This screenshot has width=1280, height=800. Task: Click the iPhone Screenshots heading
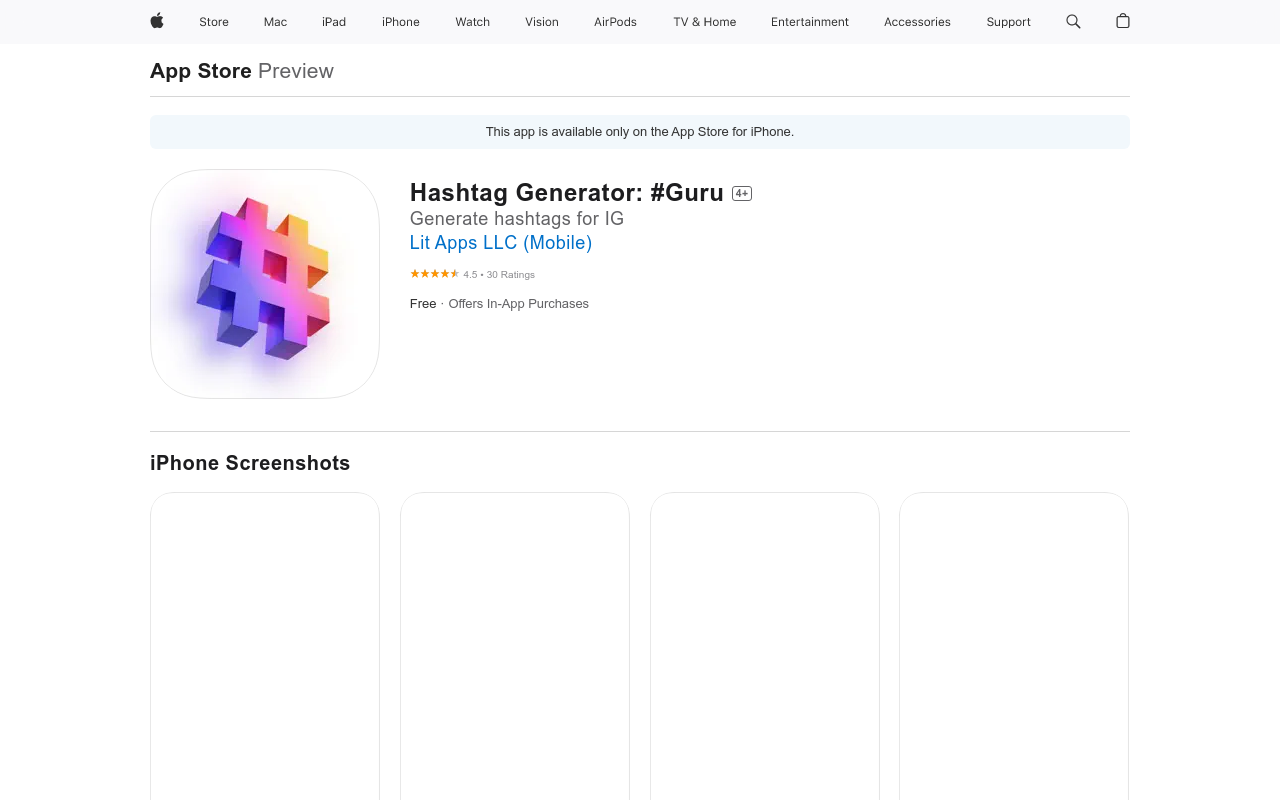pos(250,463)
